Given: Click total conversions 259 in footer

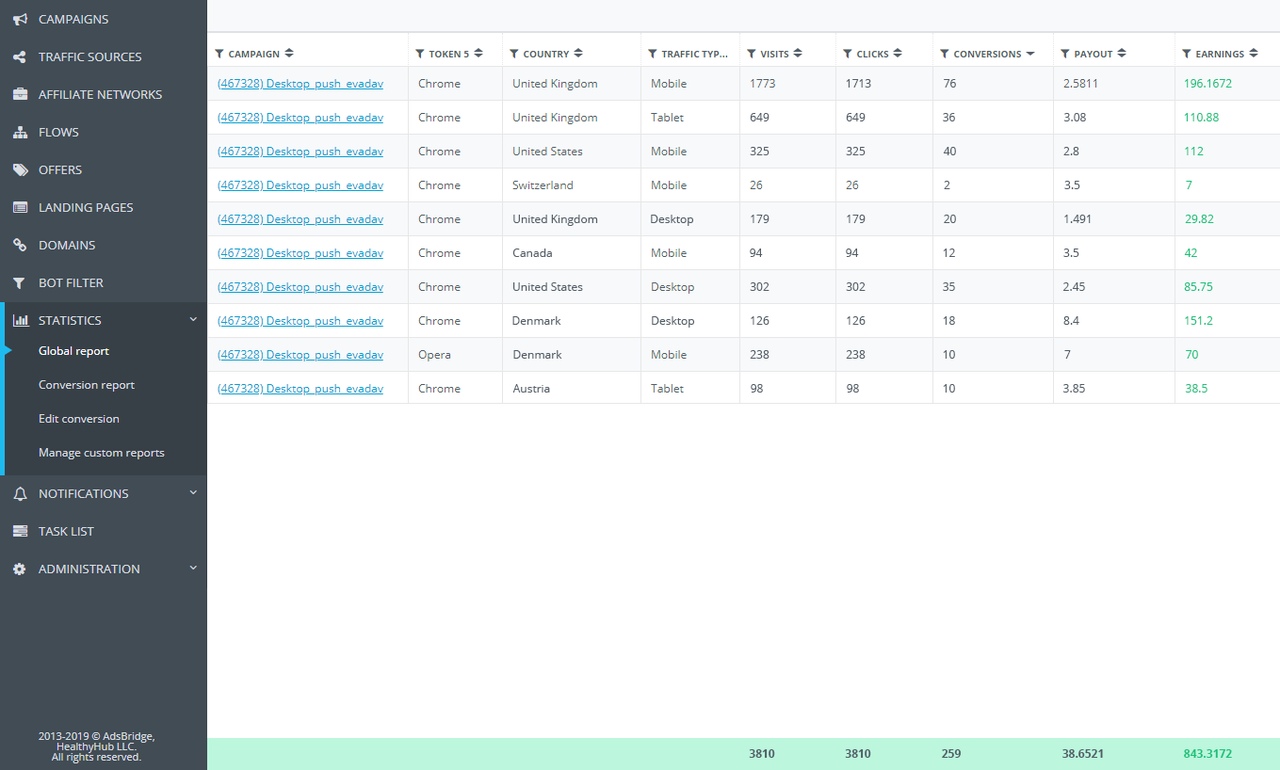Looking at the screenshot, I should coord(951,754).
